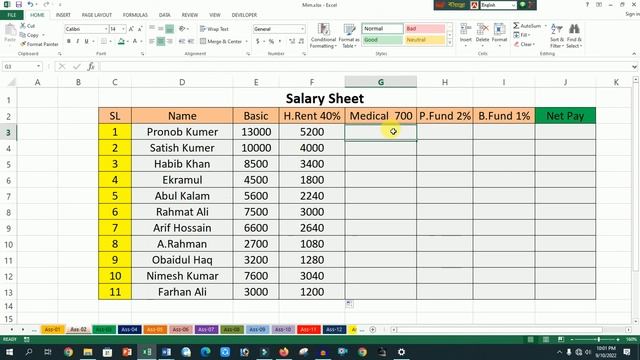Click the macro record icon in status bar
This screenshot has width=640, height=360.
click(x=27, y=339)
